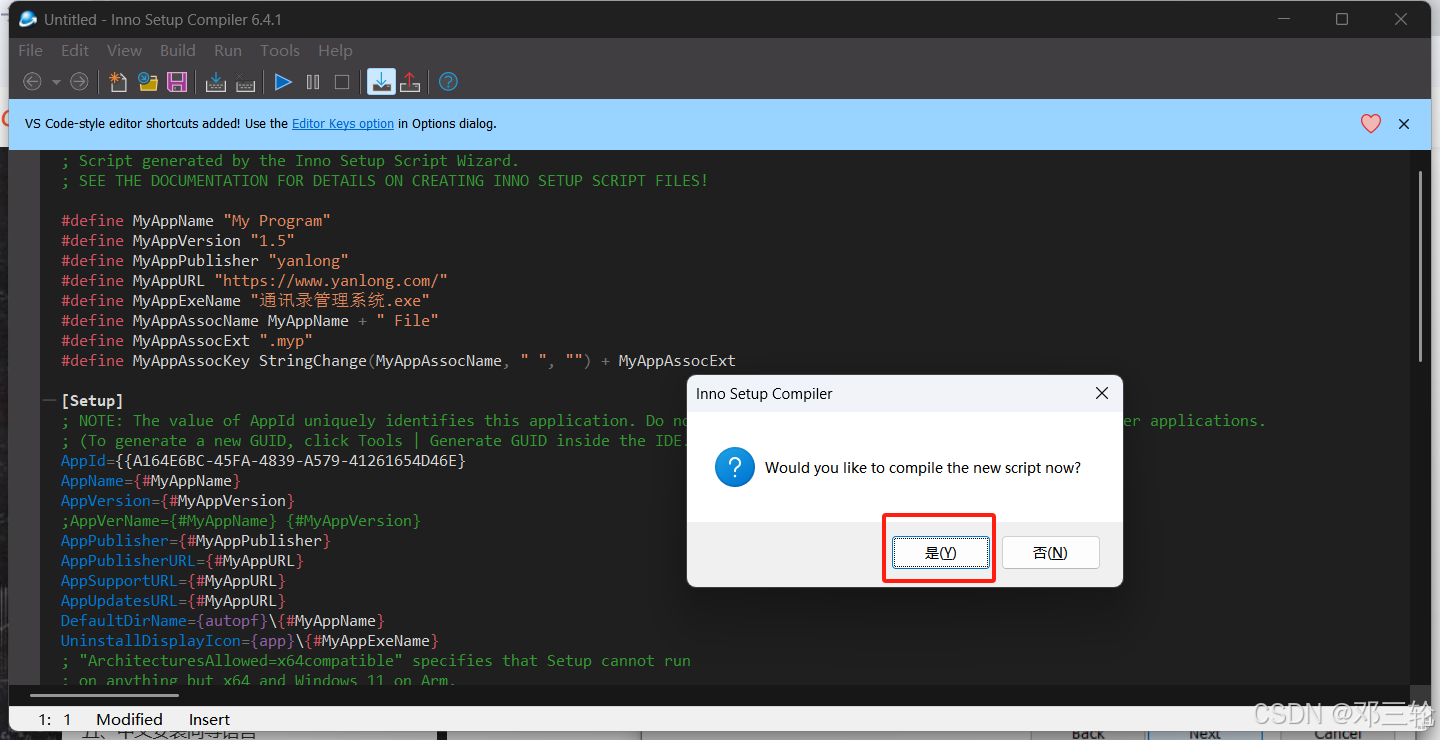Click the Insert status bar entry
The height and width of the screenshot is (740, 1440).
point(209,720)
